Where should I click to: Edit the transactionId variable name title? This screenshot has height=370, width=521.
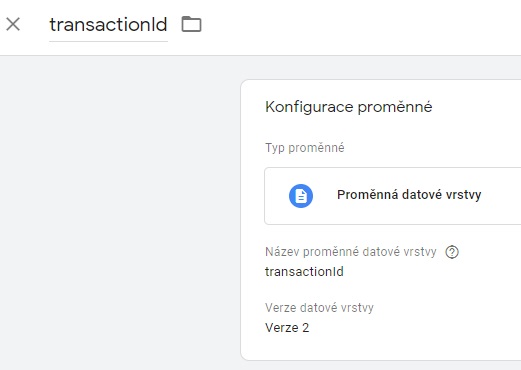click(x=108, y=25)
